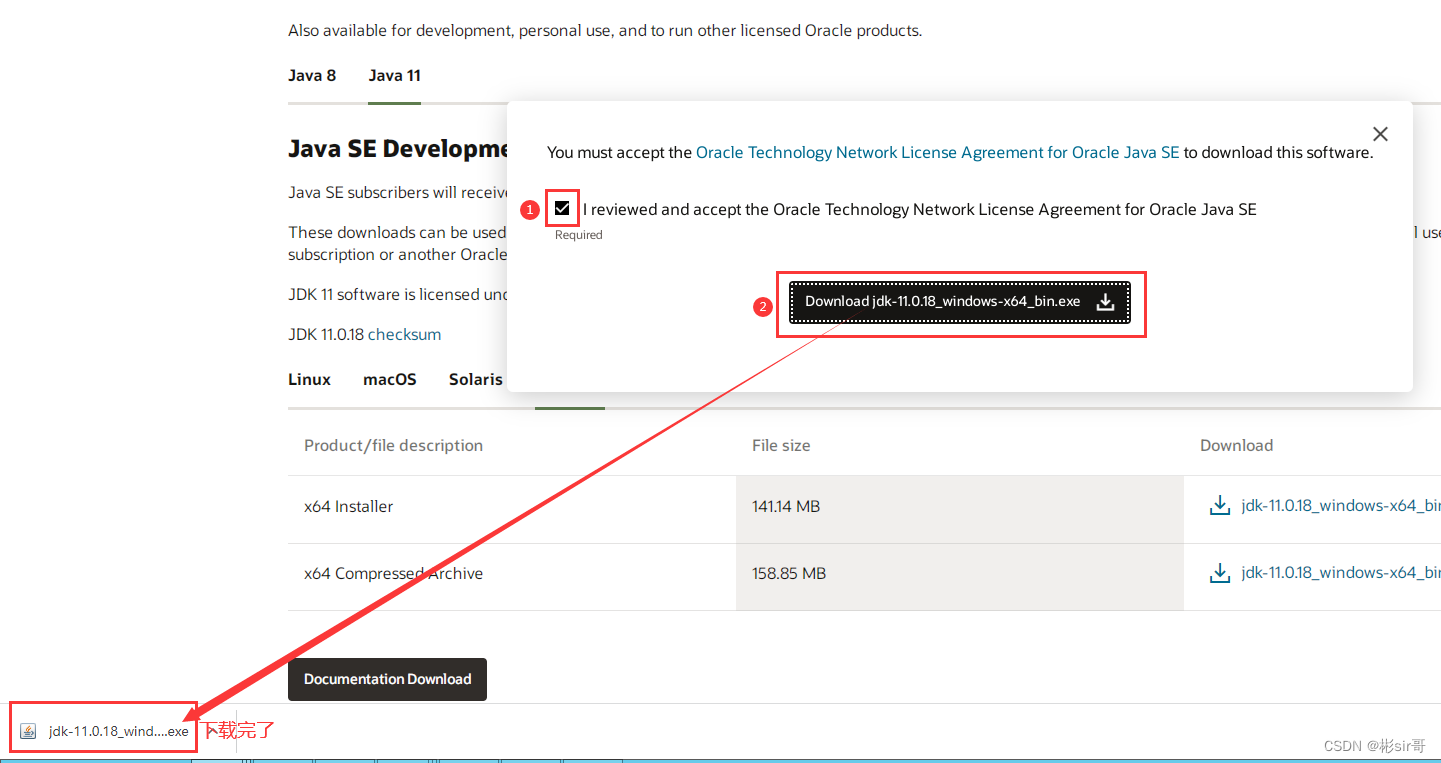
Task: Click download icon in x64 Installer row
Action: [1219, 506]
